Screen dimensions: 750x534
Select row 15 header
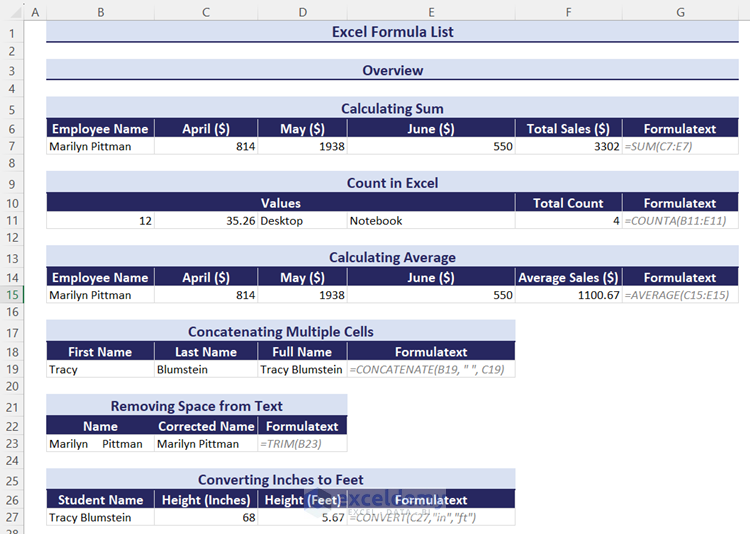(x=12, y=295)
